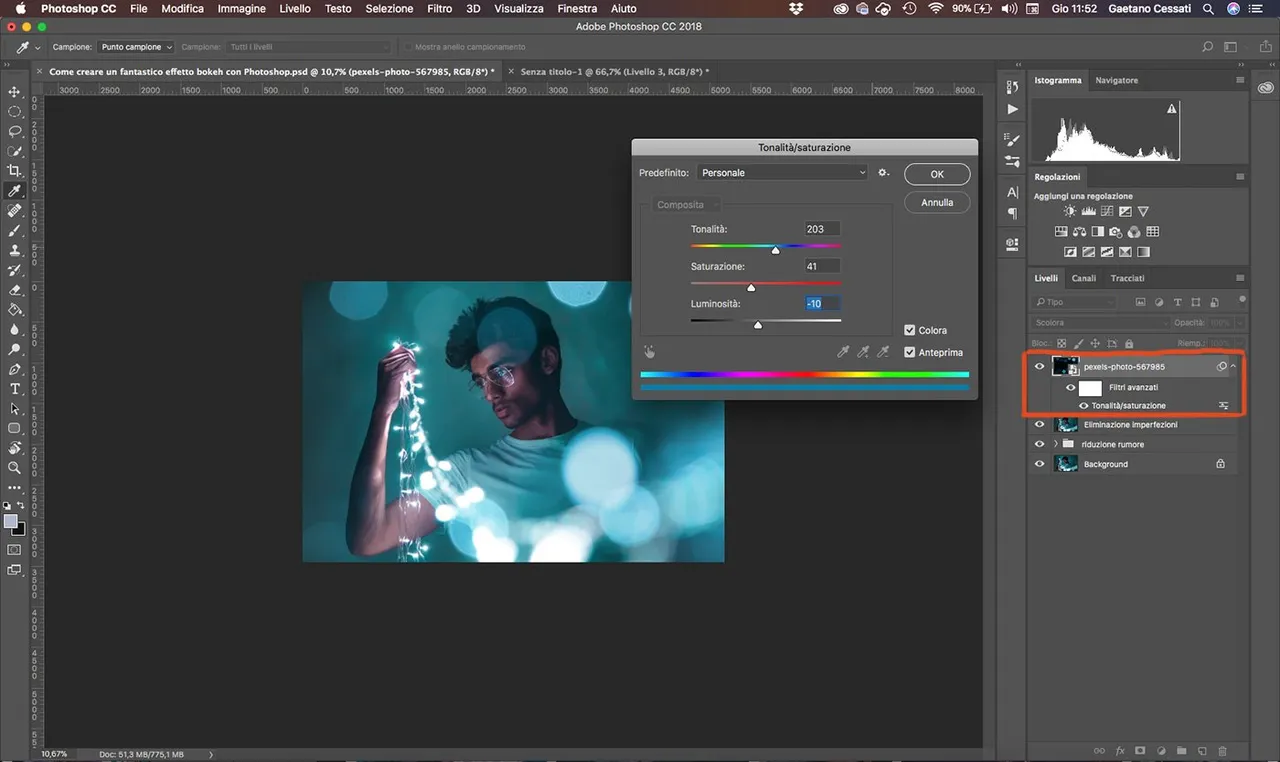Expand the 'riduzione rumore' layer group
The width and height of the screenshot is (1280, 762).
(x=1055, y=444)
